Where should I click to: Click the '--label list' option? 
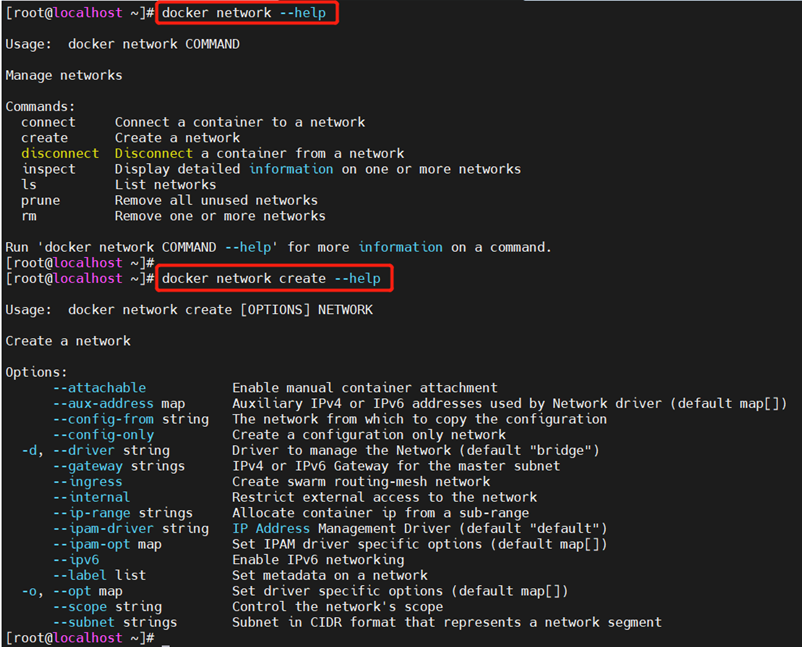coord(99,575)
